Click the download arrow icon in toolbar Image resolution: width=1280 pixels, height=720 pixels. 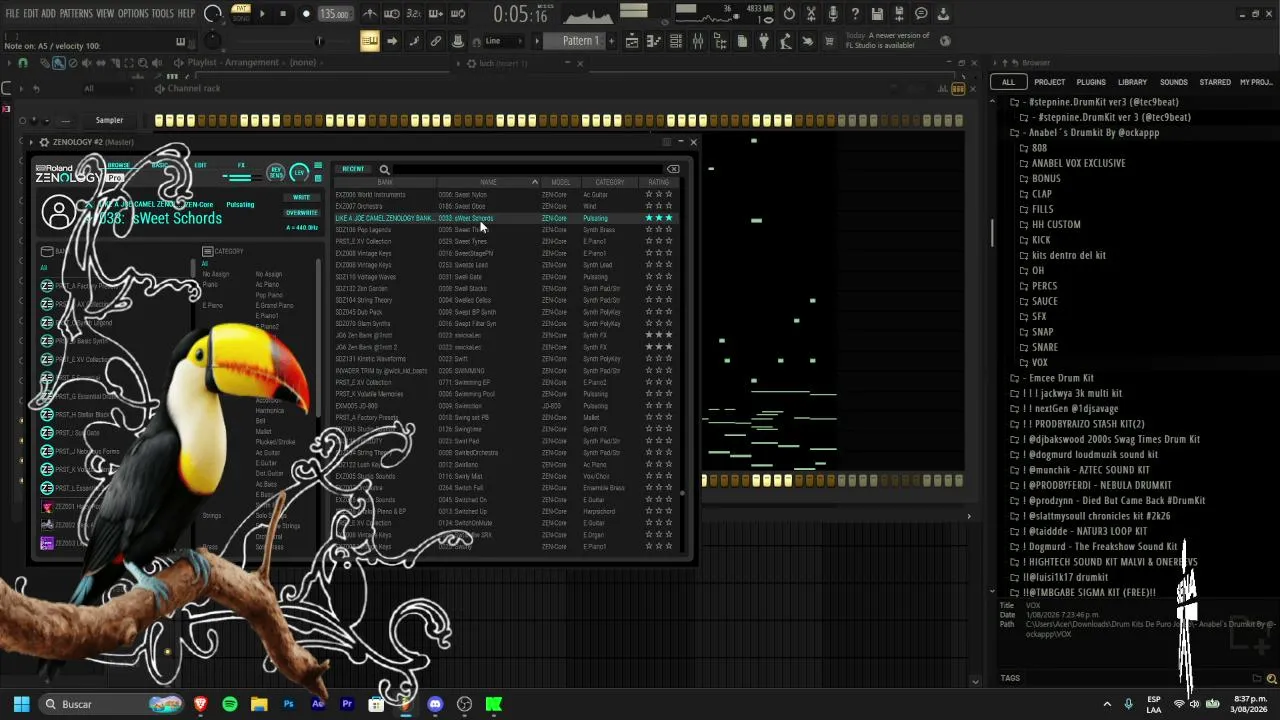tap(943, 14)
